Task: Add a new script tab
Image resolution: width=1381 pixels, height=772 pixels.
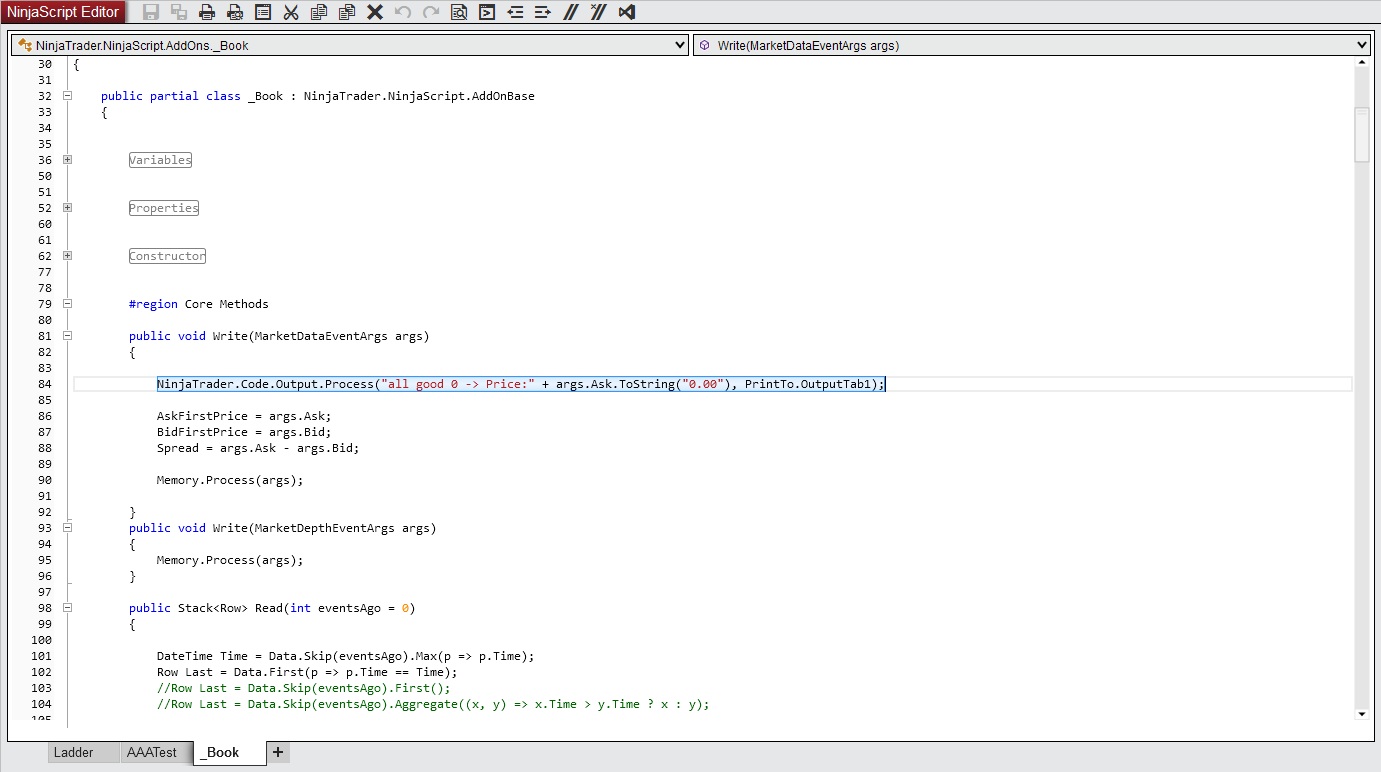Action: click(278, 752)
